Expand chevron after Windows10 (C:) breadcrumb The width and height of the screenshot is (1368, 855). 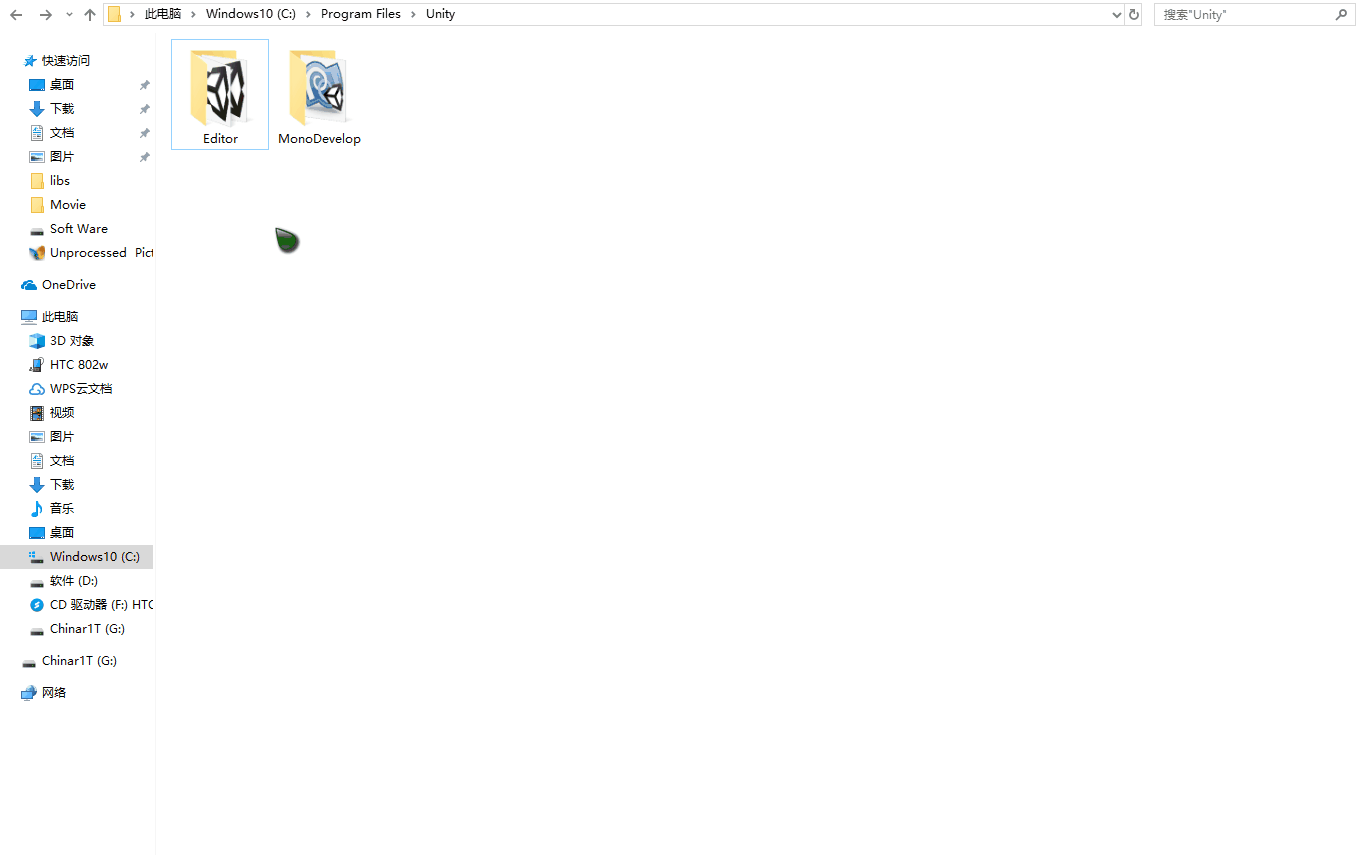tap(308, 14)
